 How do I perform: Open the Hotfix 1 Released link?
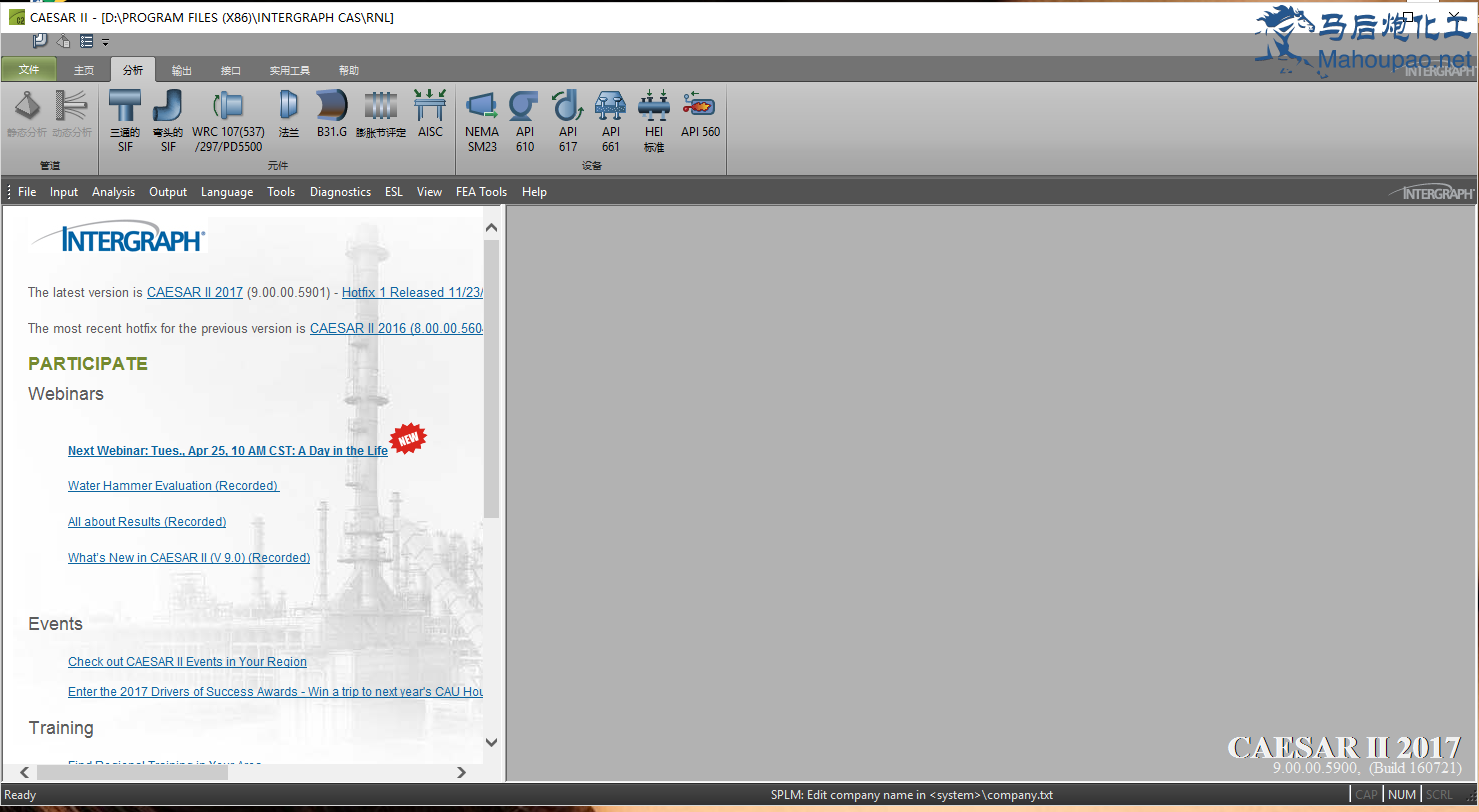click(413, 293)
